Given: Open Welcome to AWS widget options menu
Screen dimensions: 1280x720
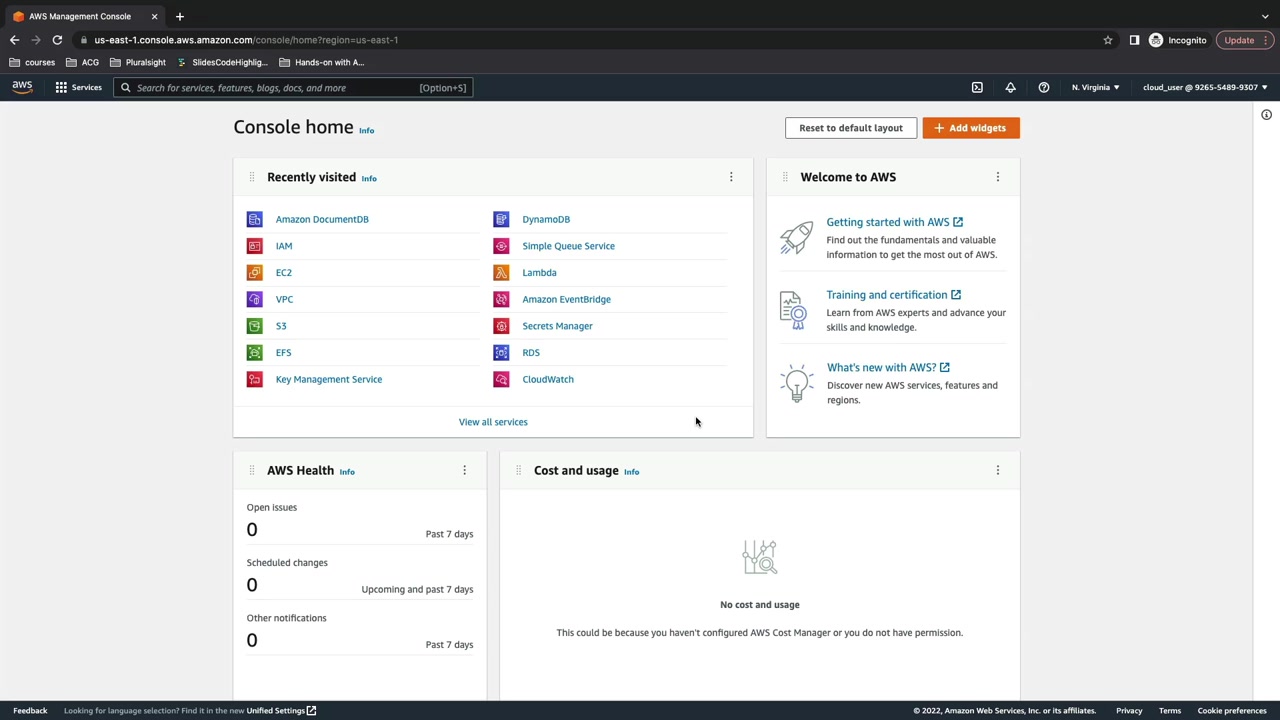Looking at the screenshot, I should click(x=997, y=177).
